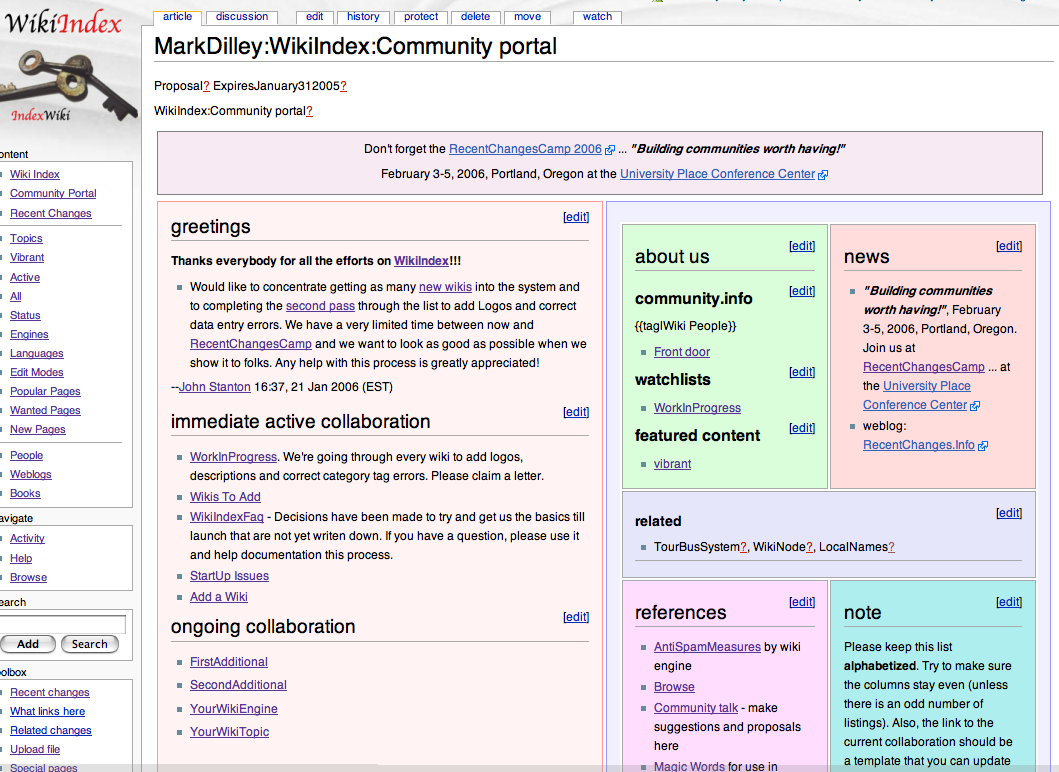
Task: Select the protect tab
Action: (x=421, y=16)
